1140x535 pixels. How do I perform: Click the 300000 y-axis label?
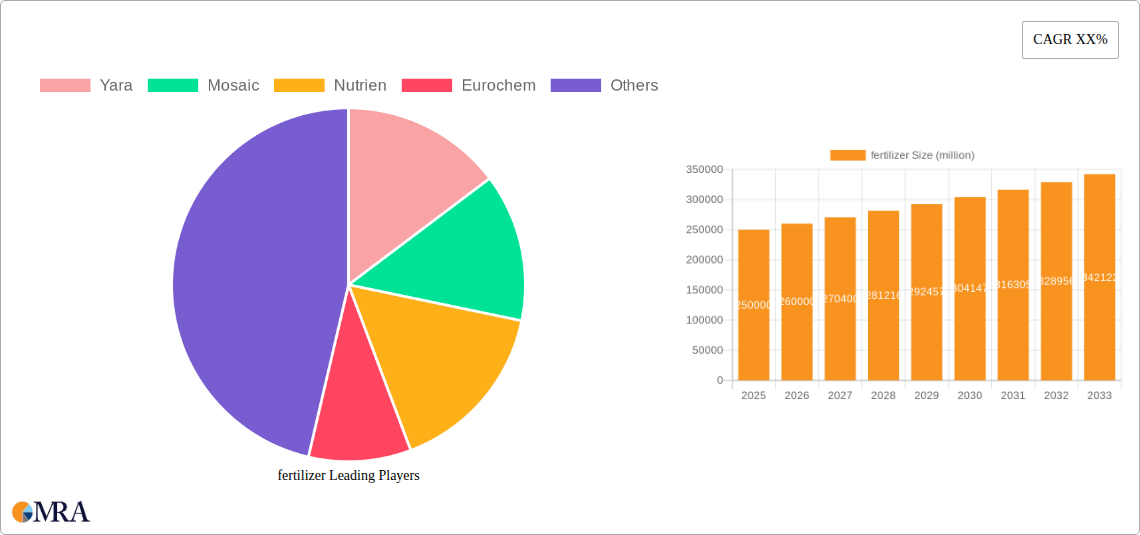click(705, 200)
